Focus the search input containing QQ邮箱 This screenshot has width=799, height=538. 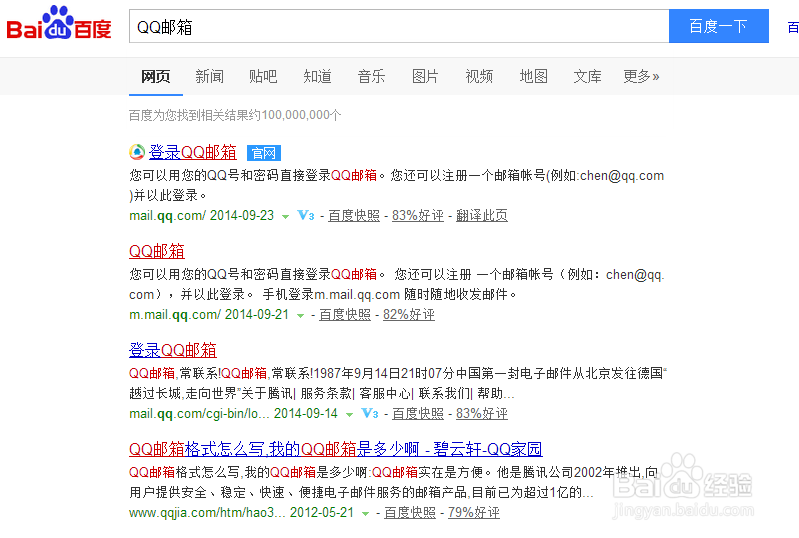(399, 26)
